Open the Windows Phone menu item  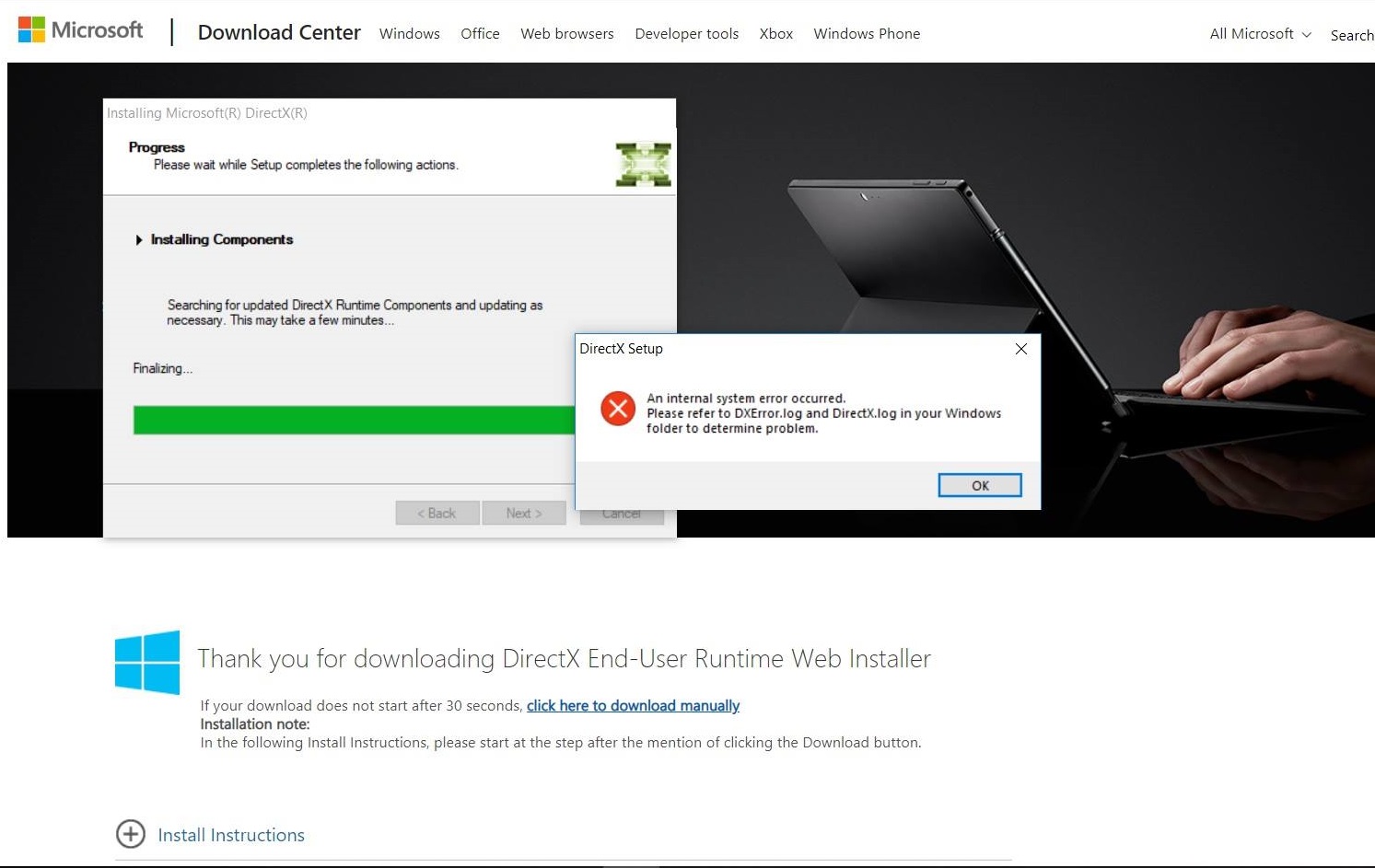pyautogui.click(x=867, y=33)
